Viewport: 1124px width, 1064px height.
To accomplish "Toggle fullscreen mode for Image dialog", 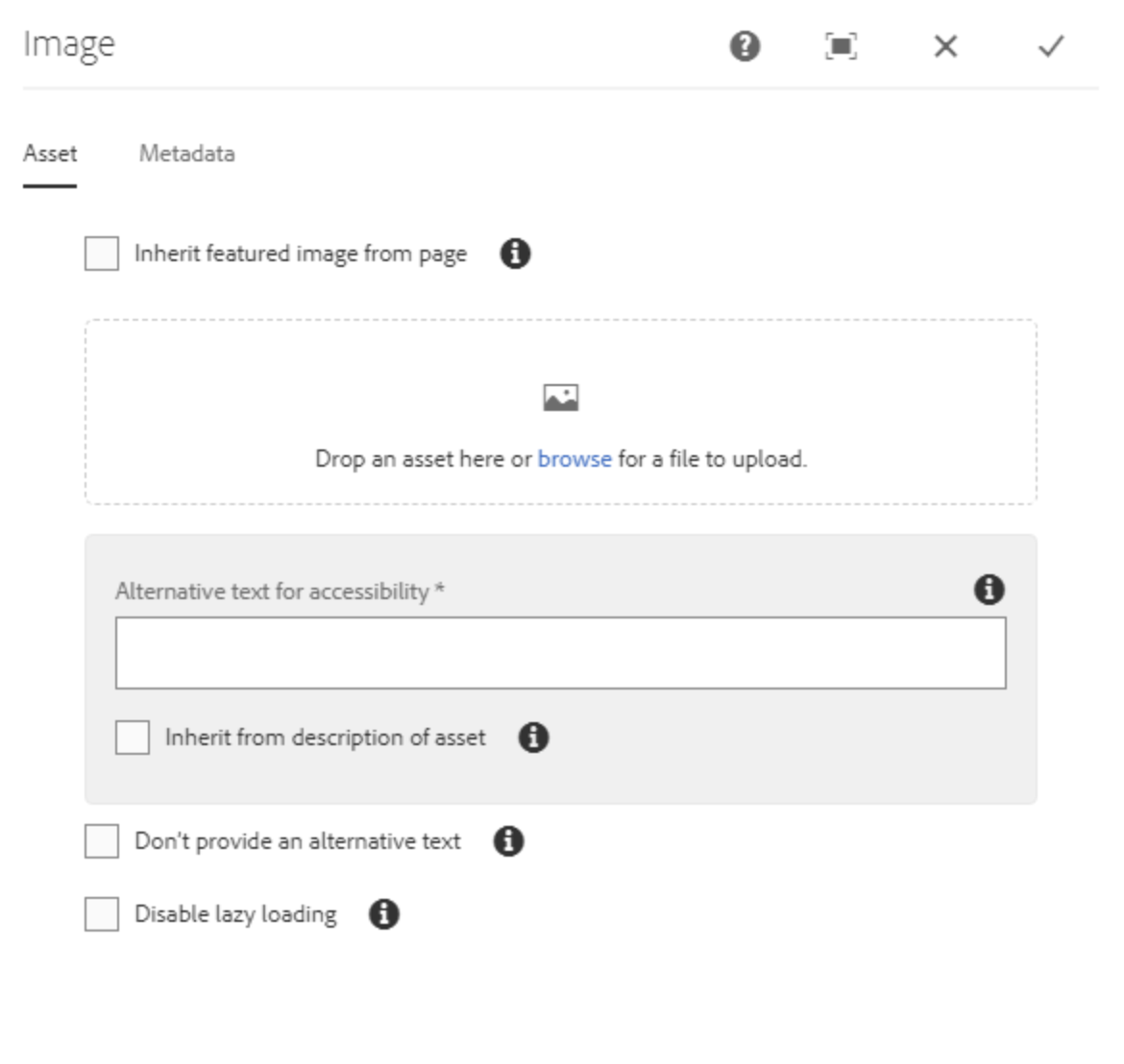I will pyautogui.click(x=841, y=45).
